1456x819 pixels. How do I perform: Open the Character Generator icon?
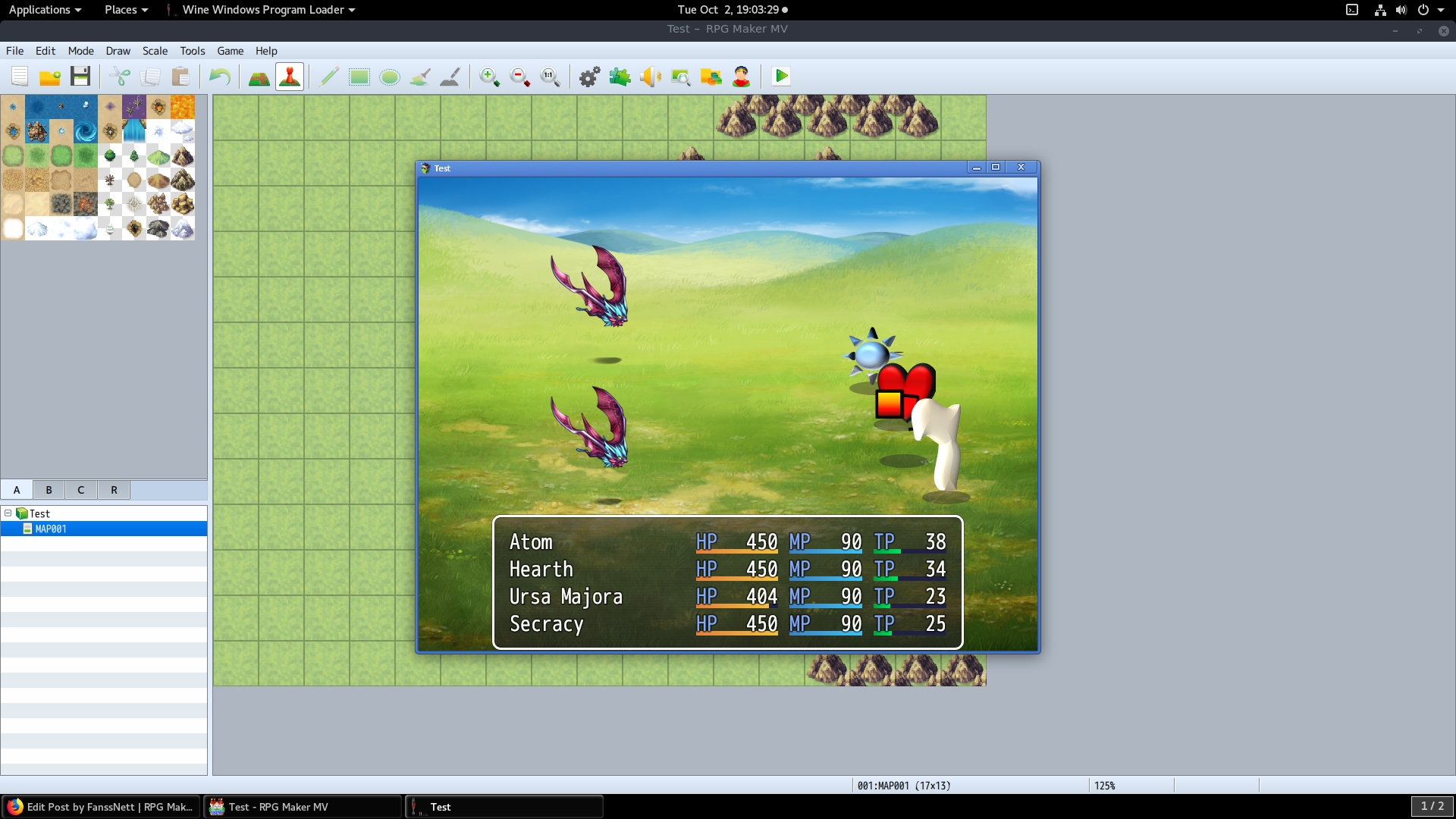tap(742, 77)
